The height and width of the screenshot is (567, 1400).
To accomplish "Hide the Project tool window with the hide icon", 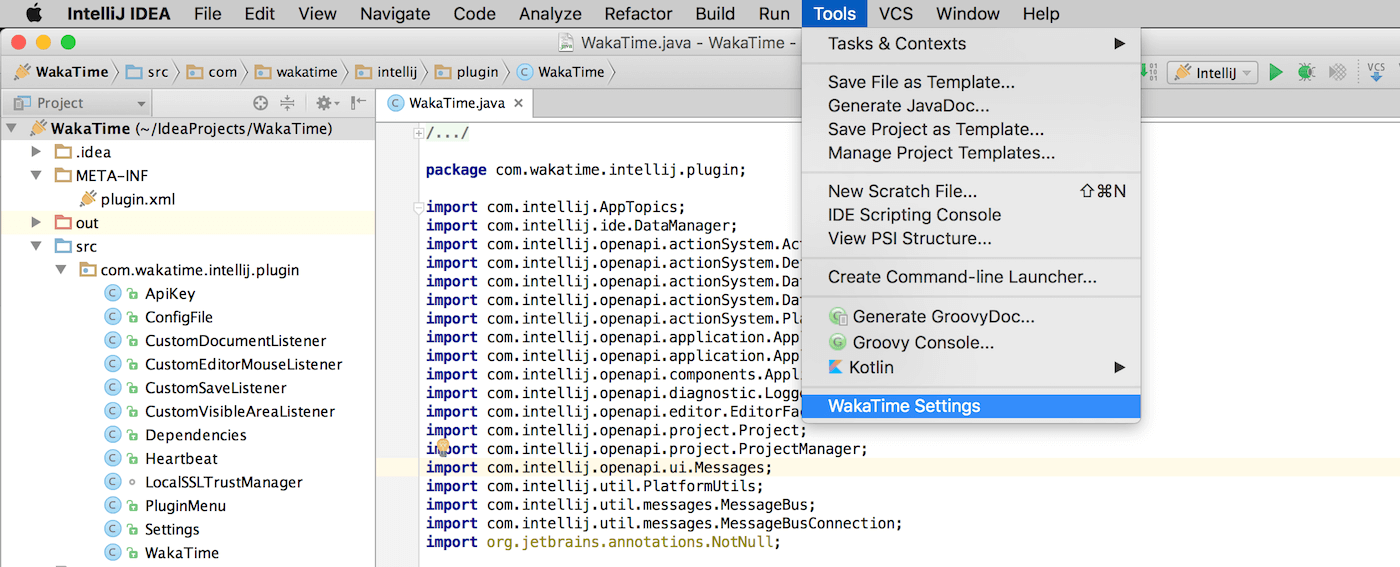I will 358,103.
